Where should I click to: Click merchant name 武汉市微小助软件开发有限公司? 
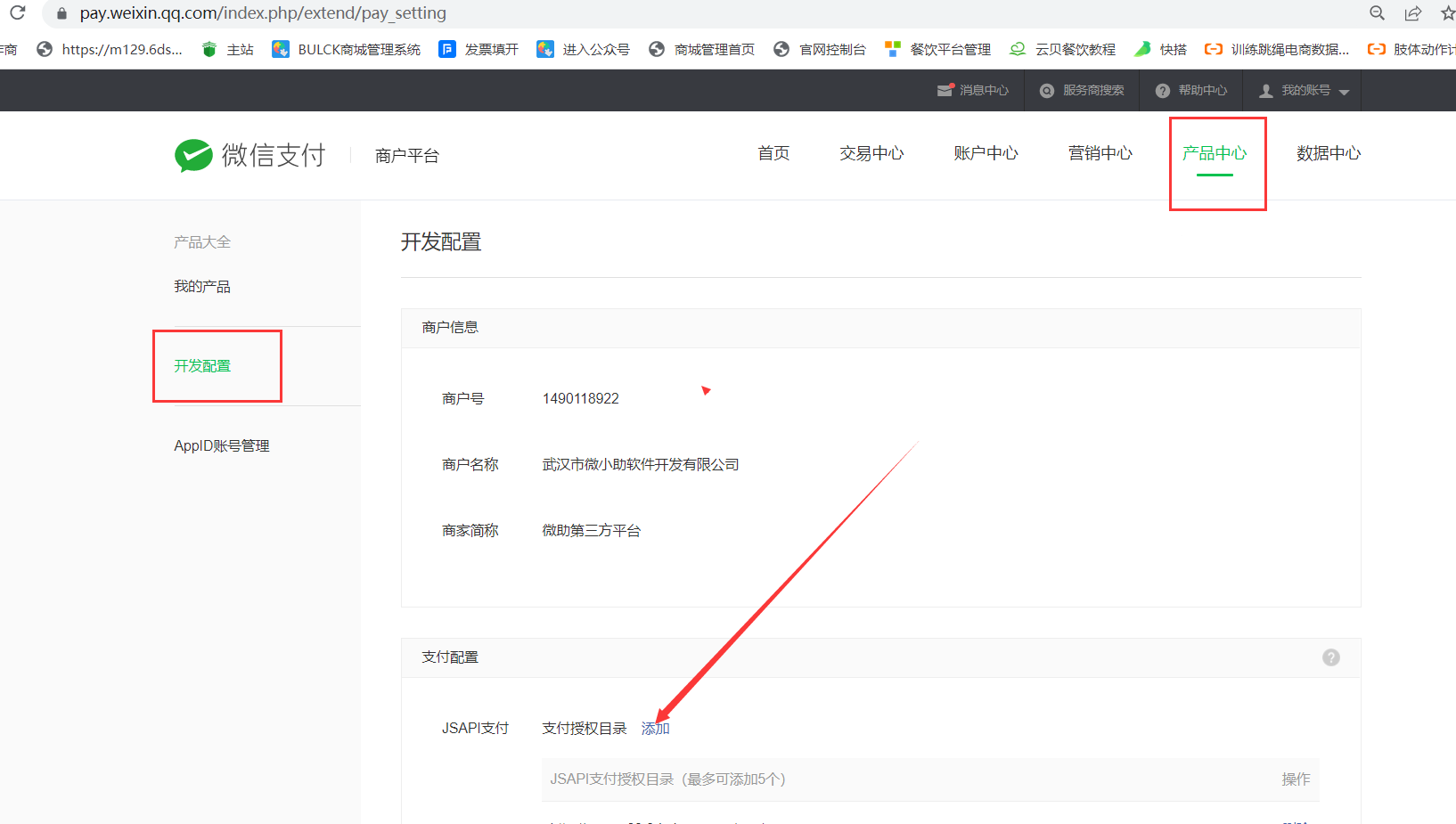point(641,464)
